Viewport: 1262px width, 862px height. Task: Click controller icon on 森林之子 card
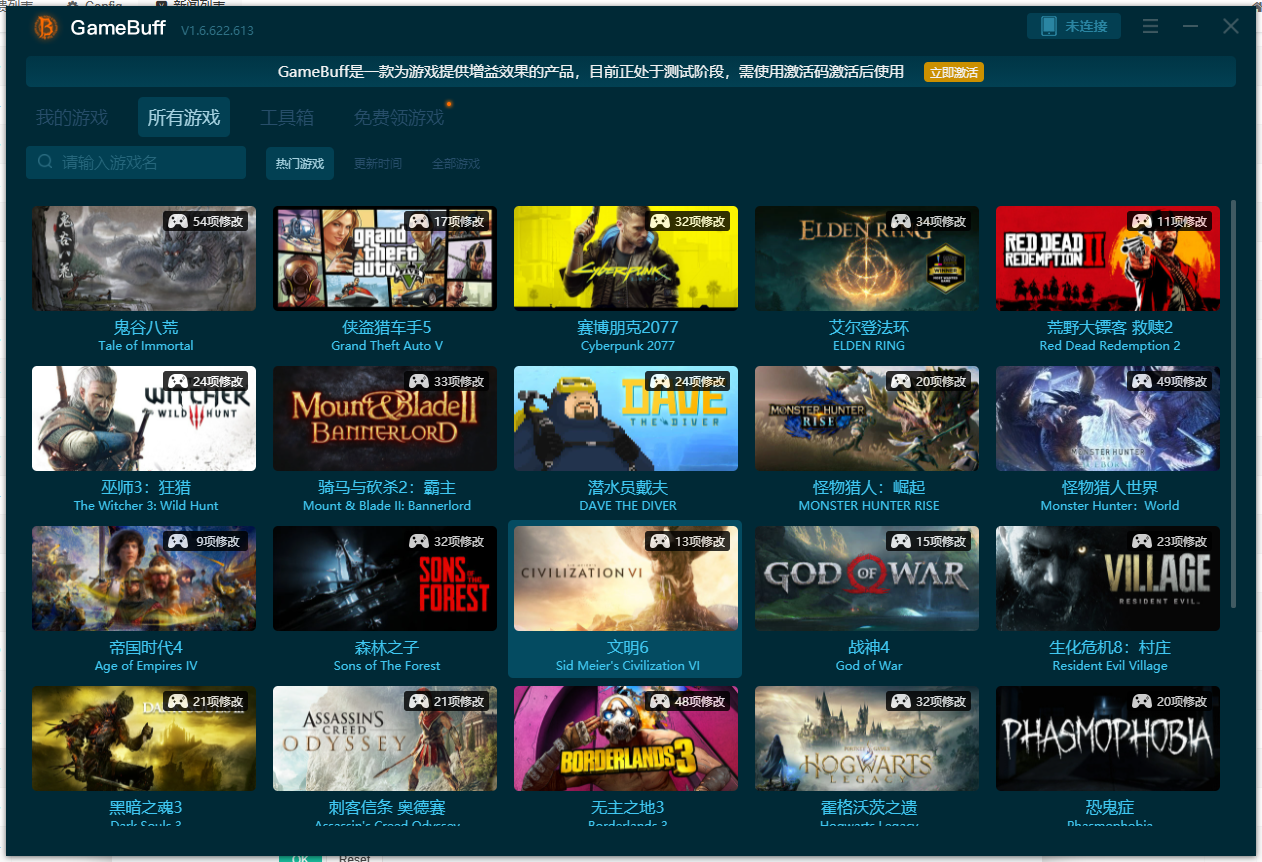coord(418,541)
